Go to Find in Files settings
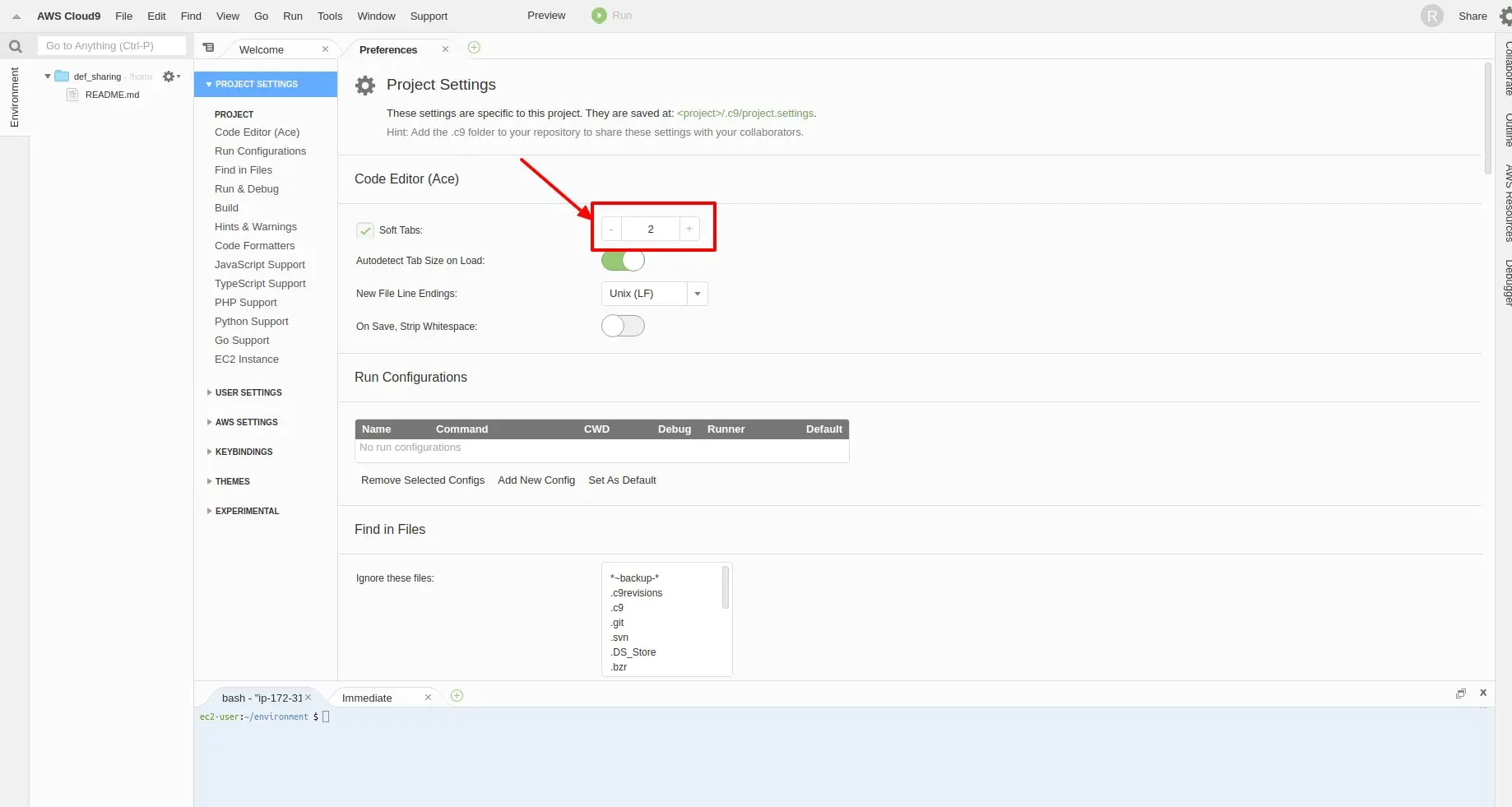 pos(243,170)
